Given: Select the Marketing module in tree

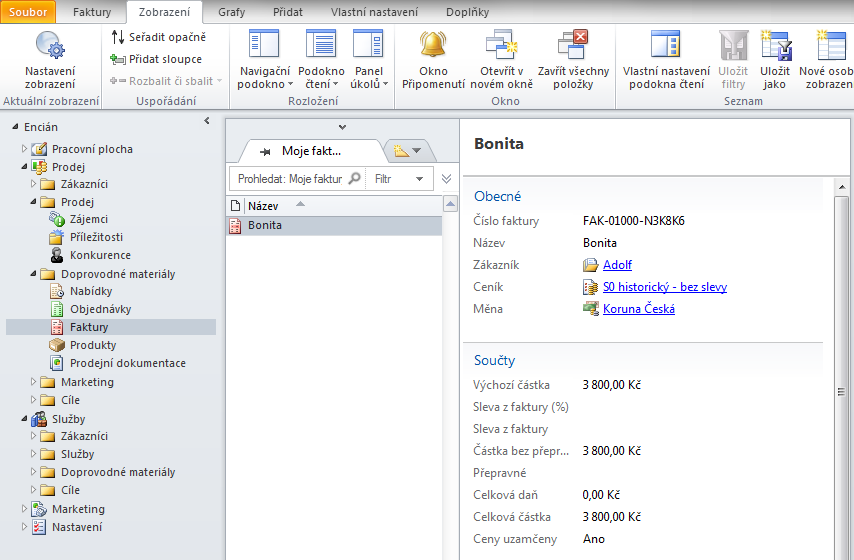Looking at the screenshot, I should tap(78, 509).
